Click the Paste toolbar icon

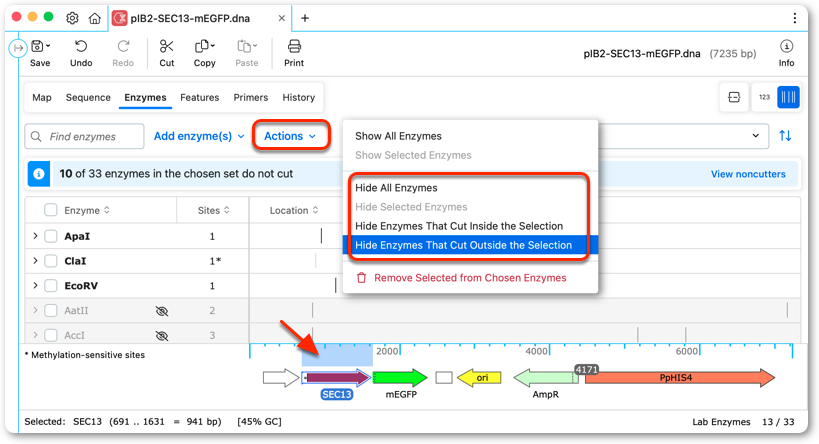[244, 46]
